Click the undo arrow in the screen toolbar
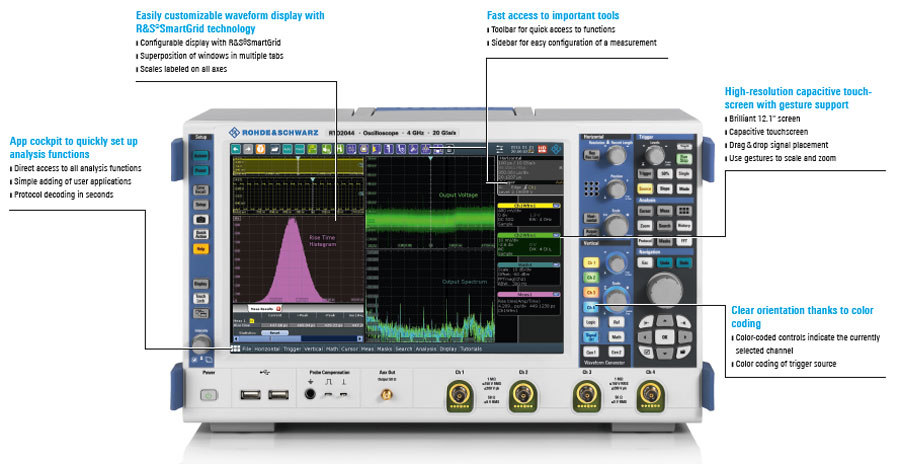Screen dimensions: 900x464 click(235, 149)
